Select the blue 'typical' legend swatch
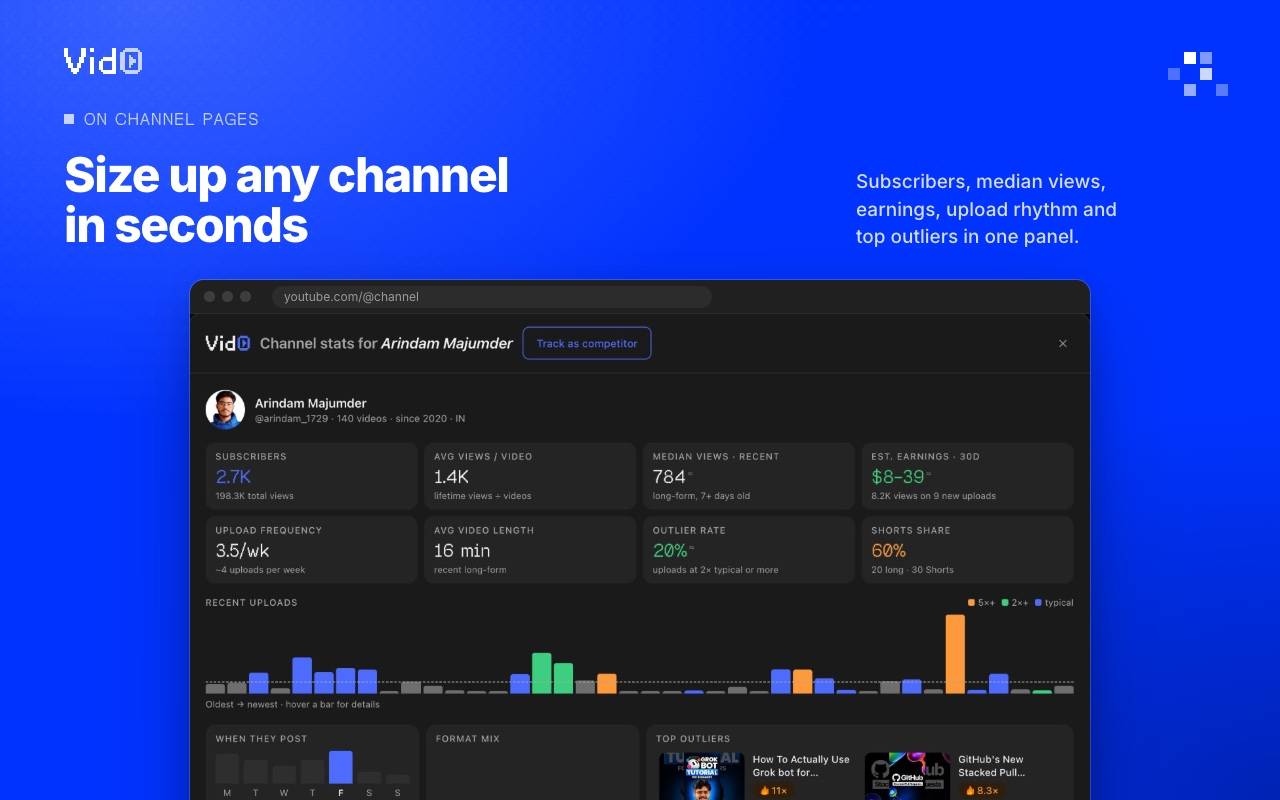The height and width of the screenshot is (800, 1280). point(1039,603)
